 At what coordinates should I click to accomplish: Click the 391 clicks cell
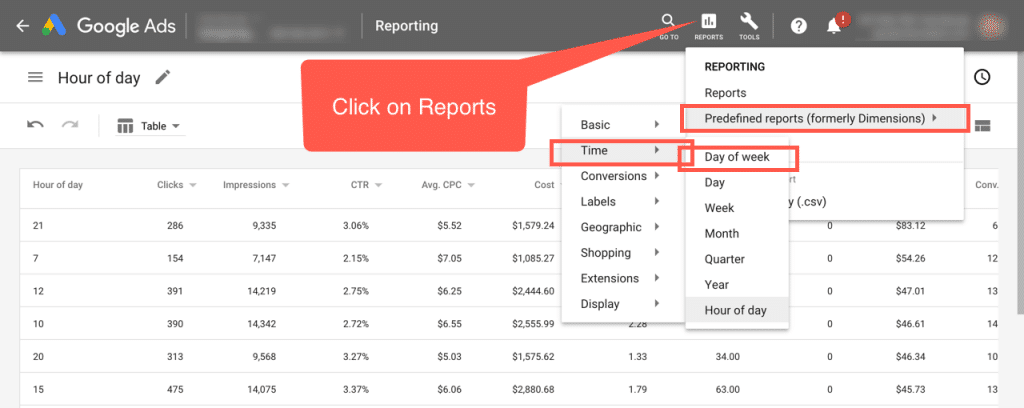(175, 291)
